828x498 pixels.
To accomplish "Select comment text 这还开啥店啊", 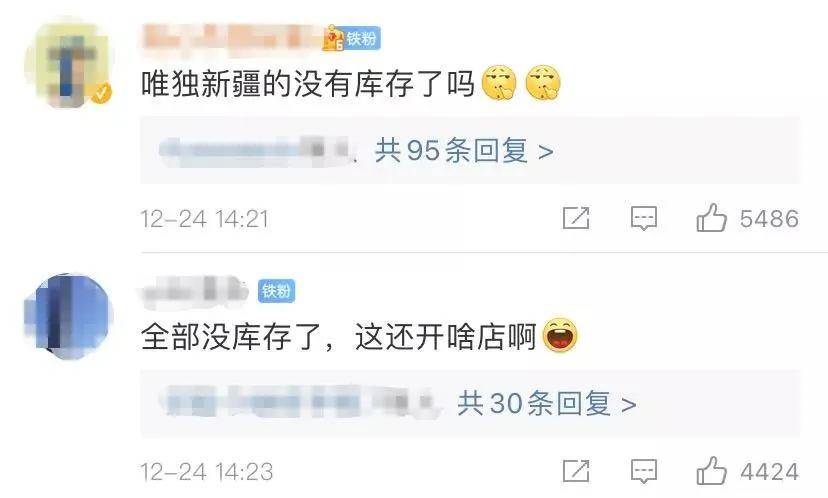I will click(x=446, y=336).
